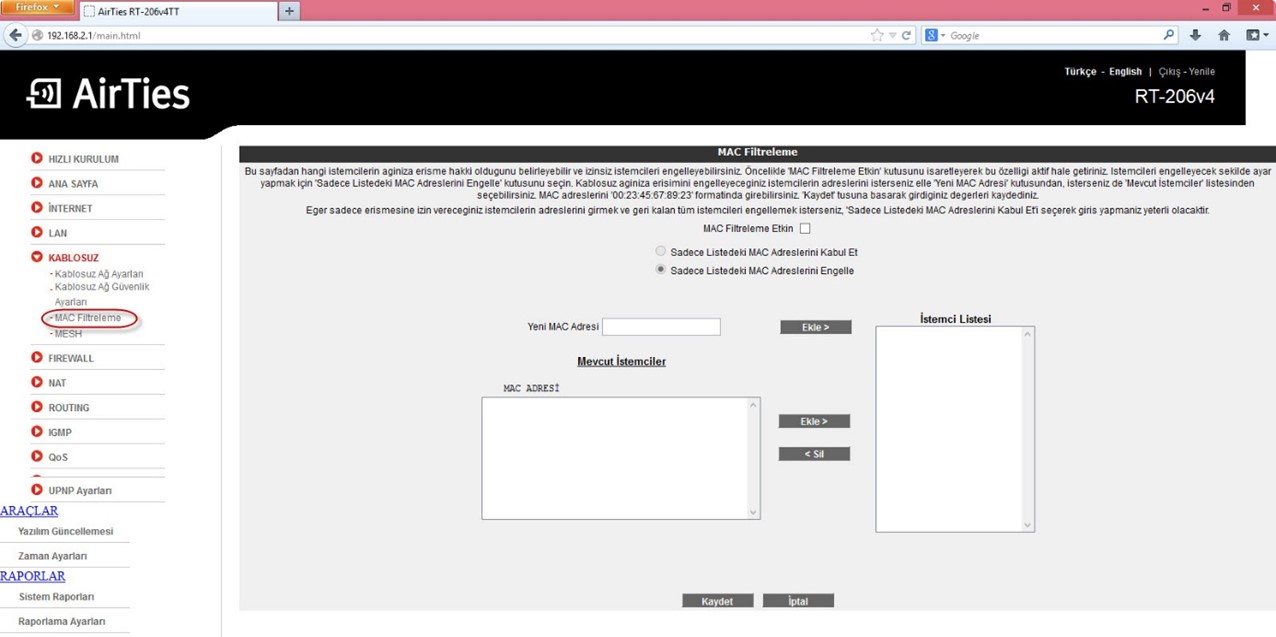1276x637 pixels.
Task: Select 'Sadece Listedeki MAC Adreslerini Engelle' radio
Action: (x=660, y=270)
